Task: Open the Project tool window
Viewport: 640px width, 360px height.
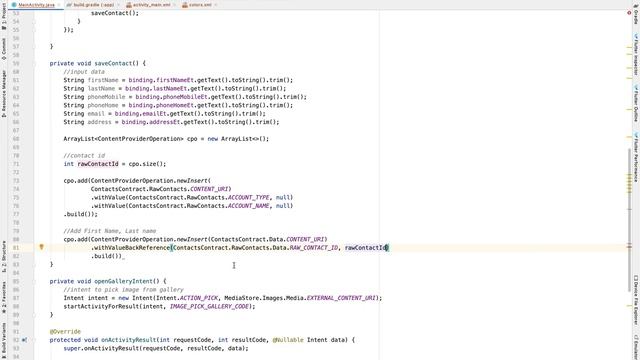Action: (x=4, y=16)
